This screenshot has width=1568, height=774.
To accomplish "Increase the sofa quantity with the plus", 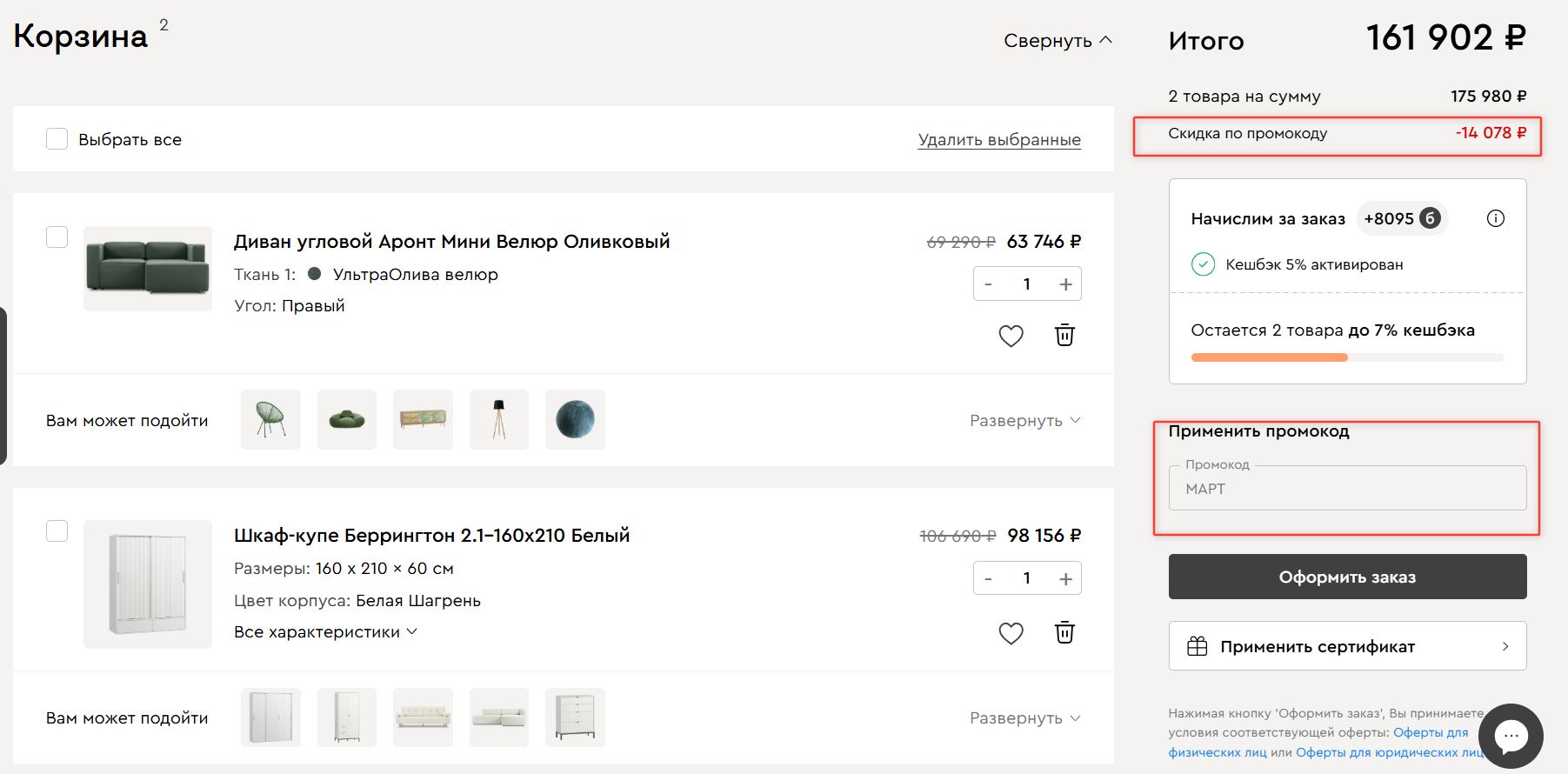I will pos(1065,284).
